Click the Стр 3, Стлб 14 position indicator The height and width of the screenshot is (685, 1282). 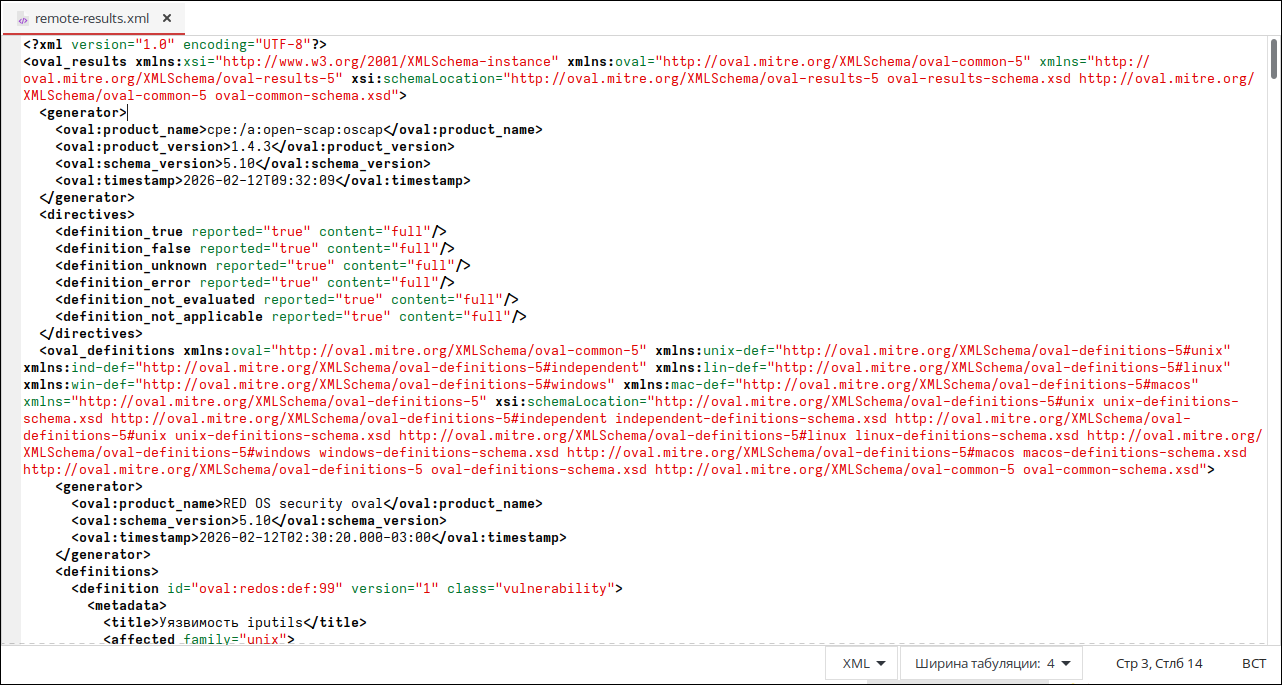pyautogui.click(x=1159, y=663)
